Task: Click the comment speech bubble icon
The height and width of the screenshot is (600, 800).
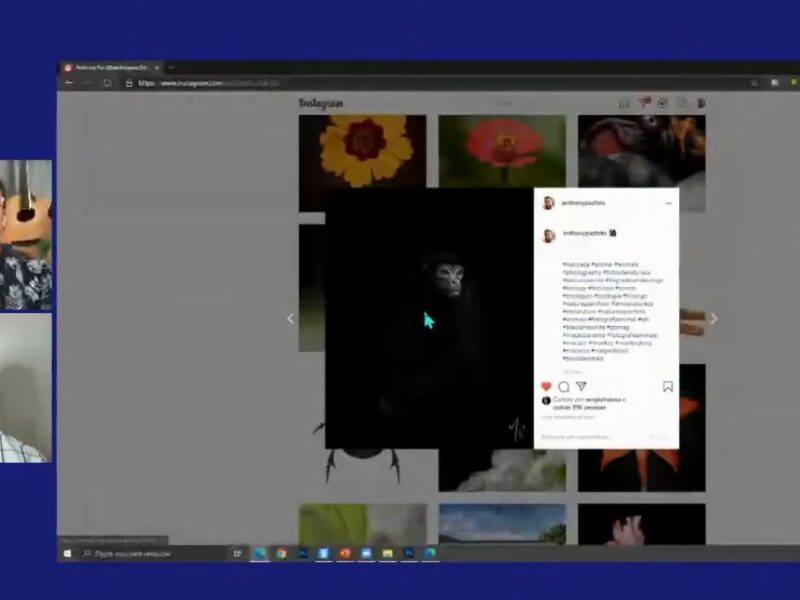Action: (x=563, y=387)
